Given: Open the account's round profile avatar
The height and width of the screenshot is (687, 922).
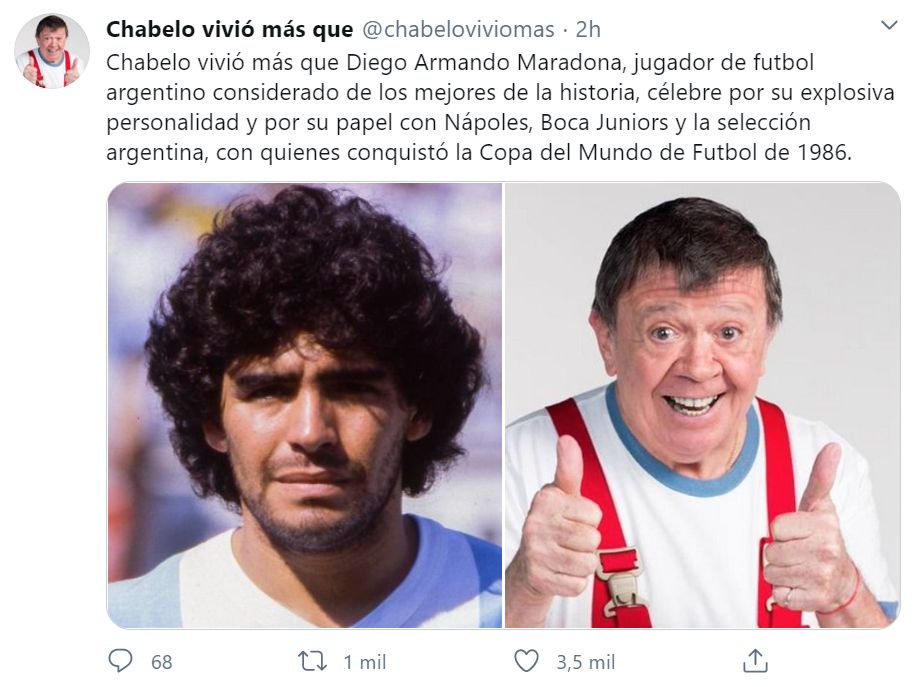Looking at the screenshot, I should 52,51.
